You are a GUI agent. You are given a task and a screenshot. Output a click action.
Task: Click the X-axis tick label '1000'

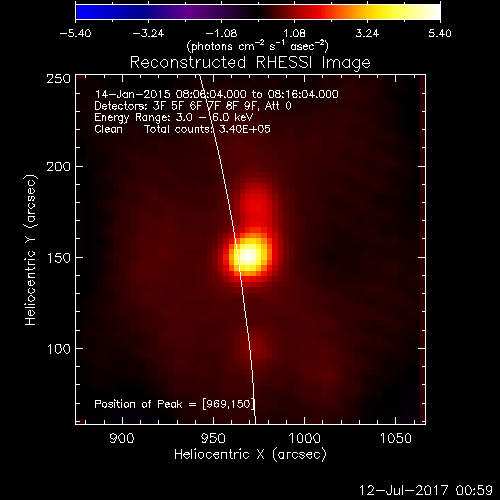(304, 438)
